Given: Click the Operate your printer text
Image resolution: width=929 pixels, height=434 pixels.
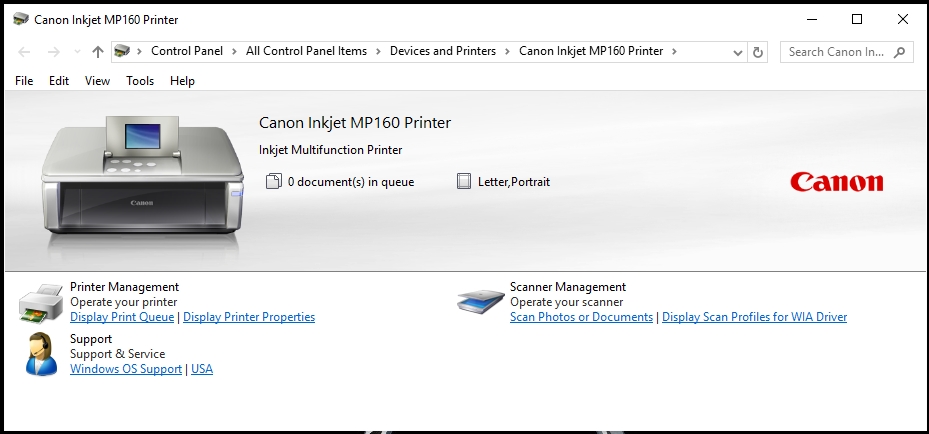Looking at the screenshot, I should coord(123,302).
